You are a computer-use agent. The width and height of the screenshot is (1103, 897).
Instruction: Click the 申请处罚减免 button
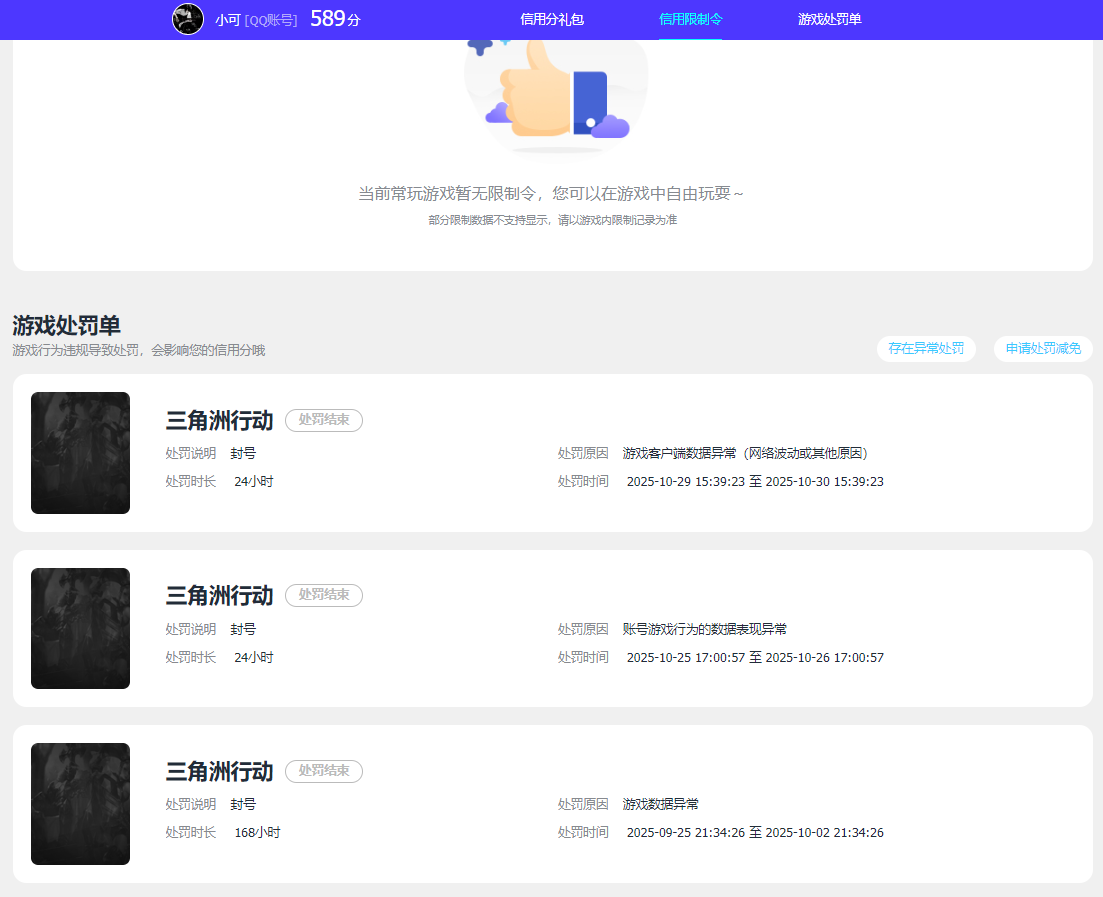(1043, 349)
